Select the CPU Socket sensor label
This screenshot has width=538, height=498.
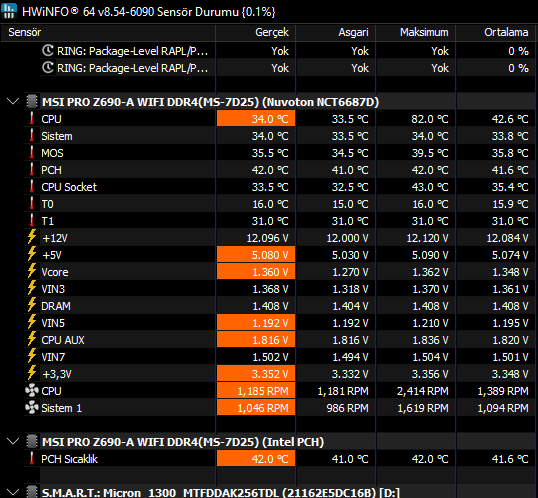coord(69,187)
